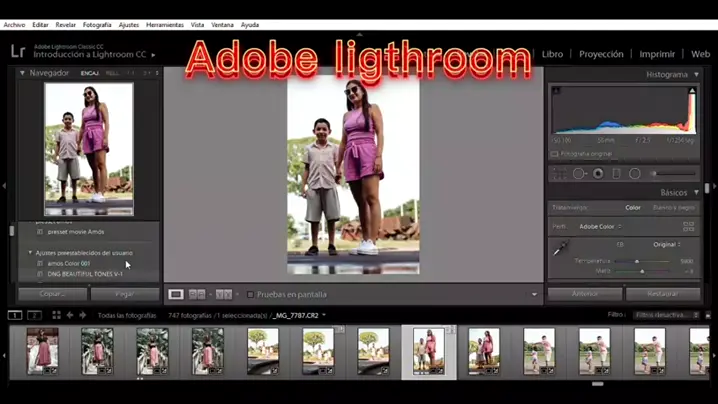Toggle shadow clipping indicator in histogram
Image resolution: width=718 pixels, height=404 pixels.
click(556, 90)
